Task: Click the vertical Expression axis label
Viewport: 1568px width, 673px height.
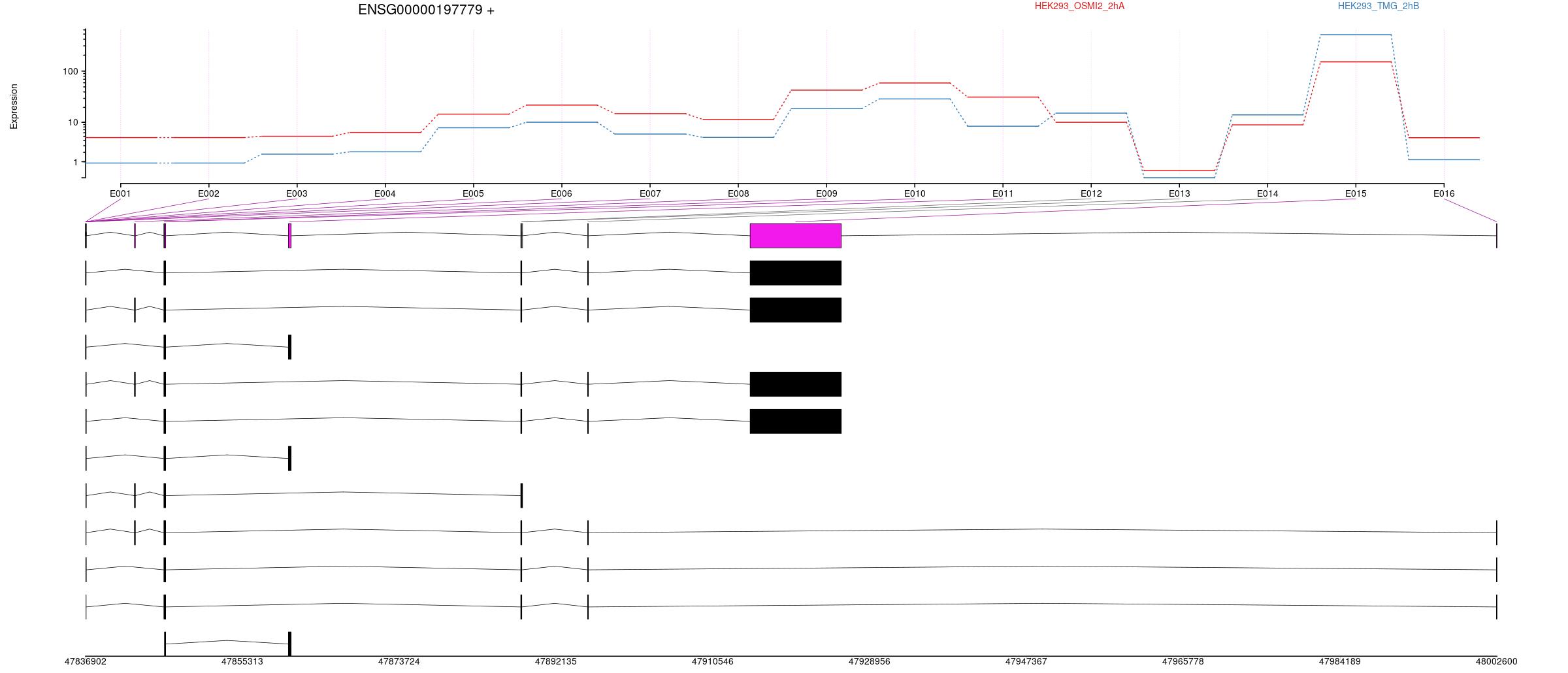Action: pyautogui.click(x=14, y=107)
